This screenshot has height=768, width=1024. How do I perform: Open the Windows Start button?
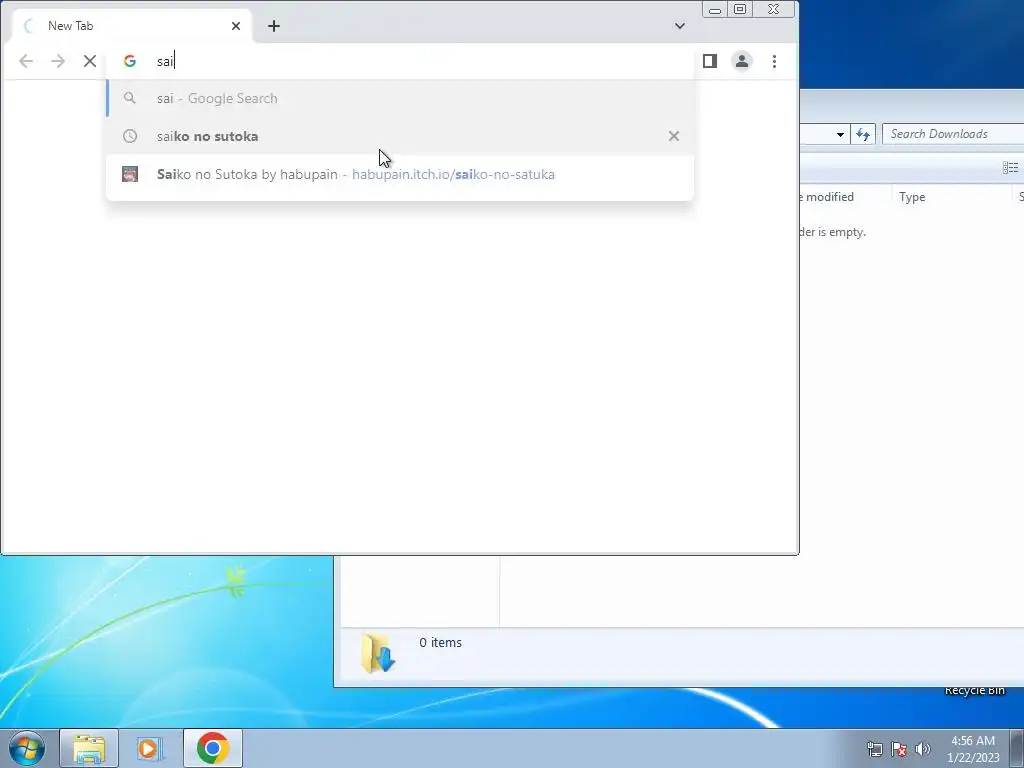coord(27,748)
